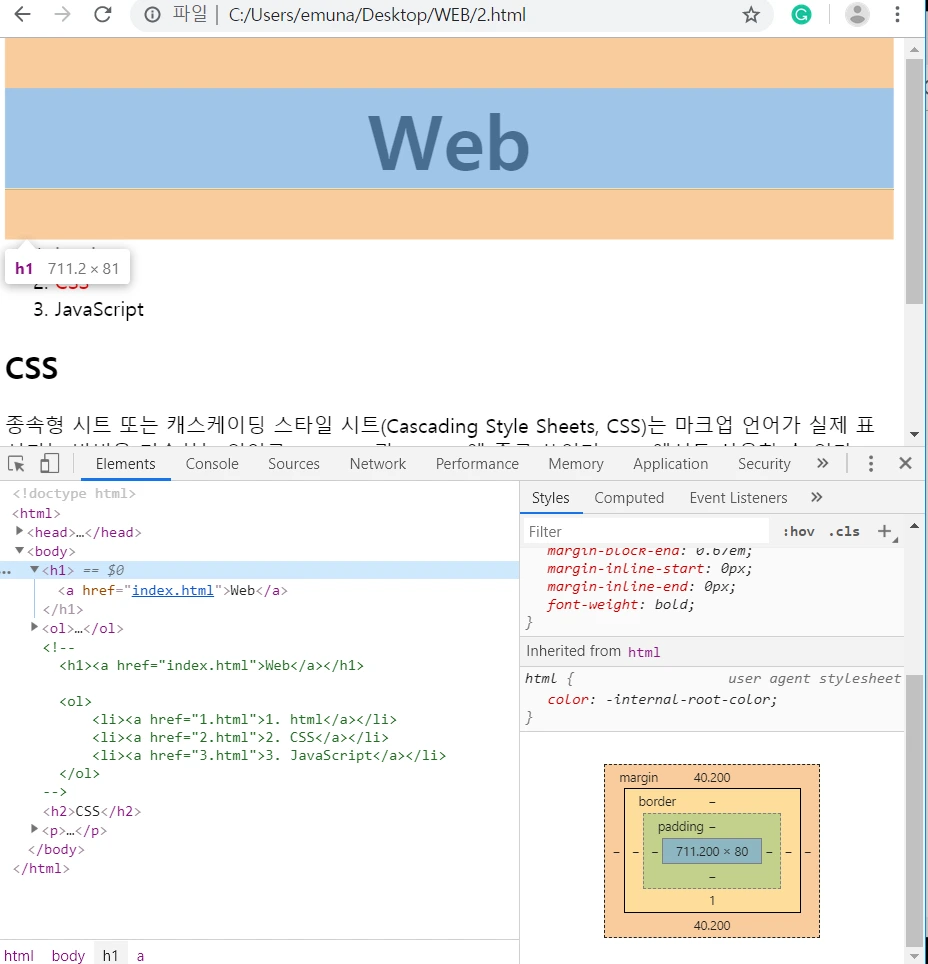Click the color: -internal-root-color property
The width and height of the screenshot is (928, 964).
[662, 700]
